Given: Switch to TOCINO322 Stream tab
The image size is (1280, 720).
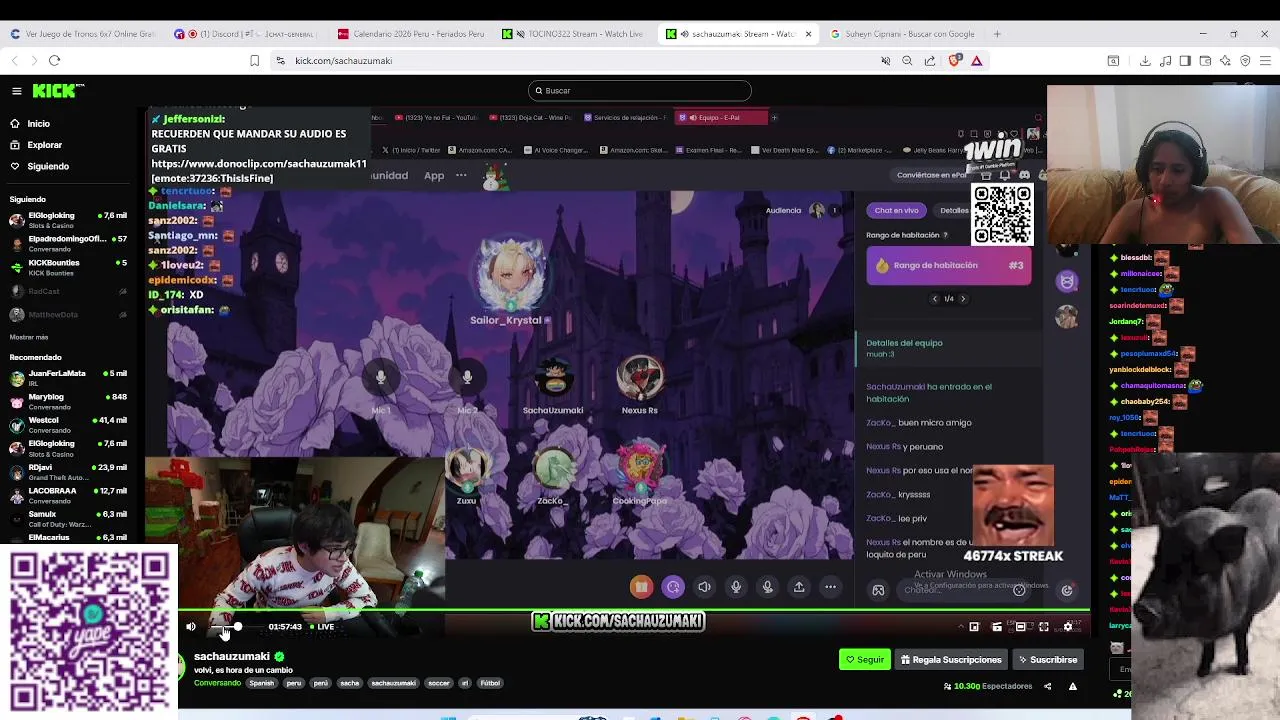Looking at the screenshot, I should pyautogui.click(x=575, y=34).
